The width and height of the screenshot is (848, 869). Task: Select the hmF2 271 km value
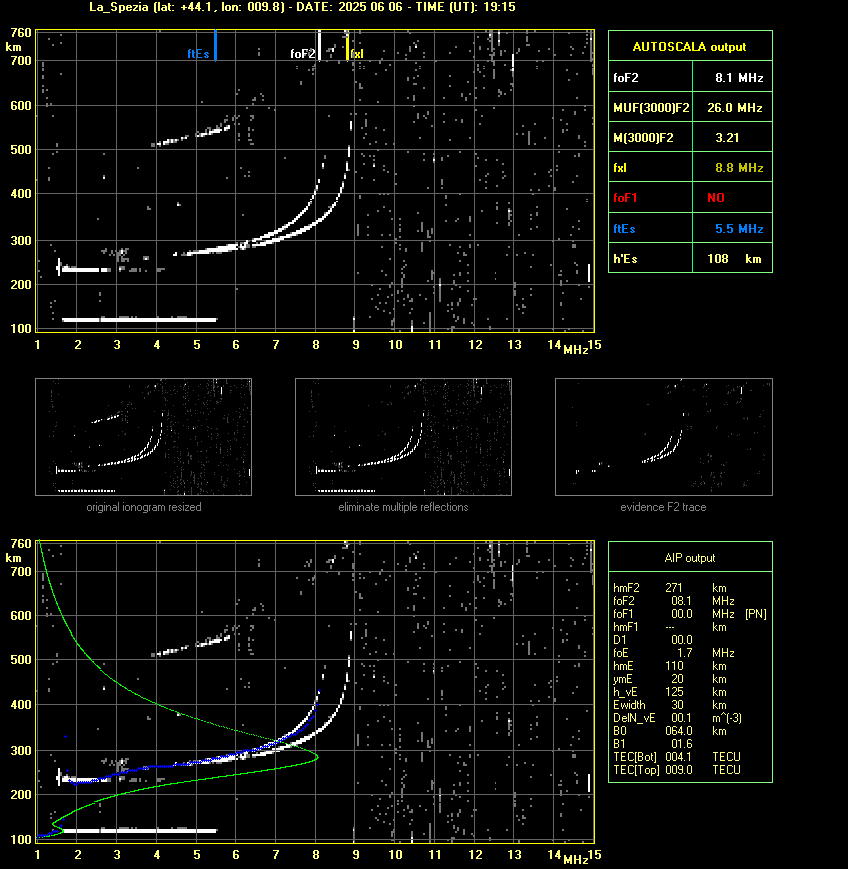[x=696, y=588]
